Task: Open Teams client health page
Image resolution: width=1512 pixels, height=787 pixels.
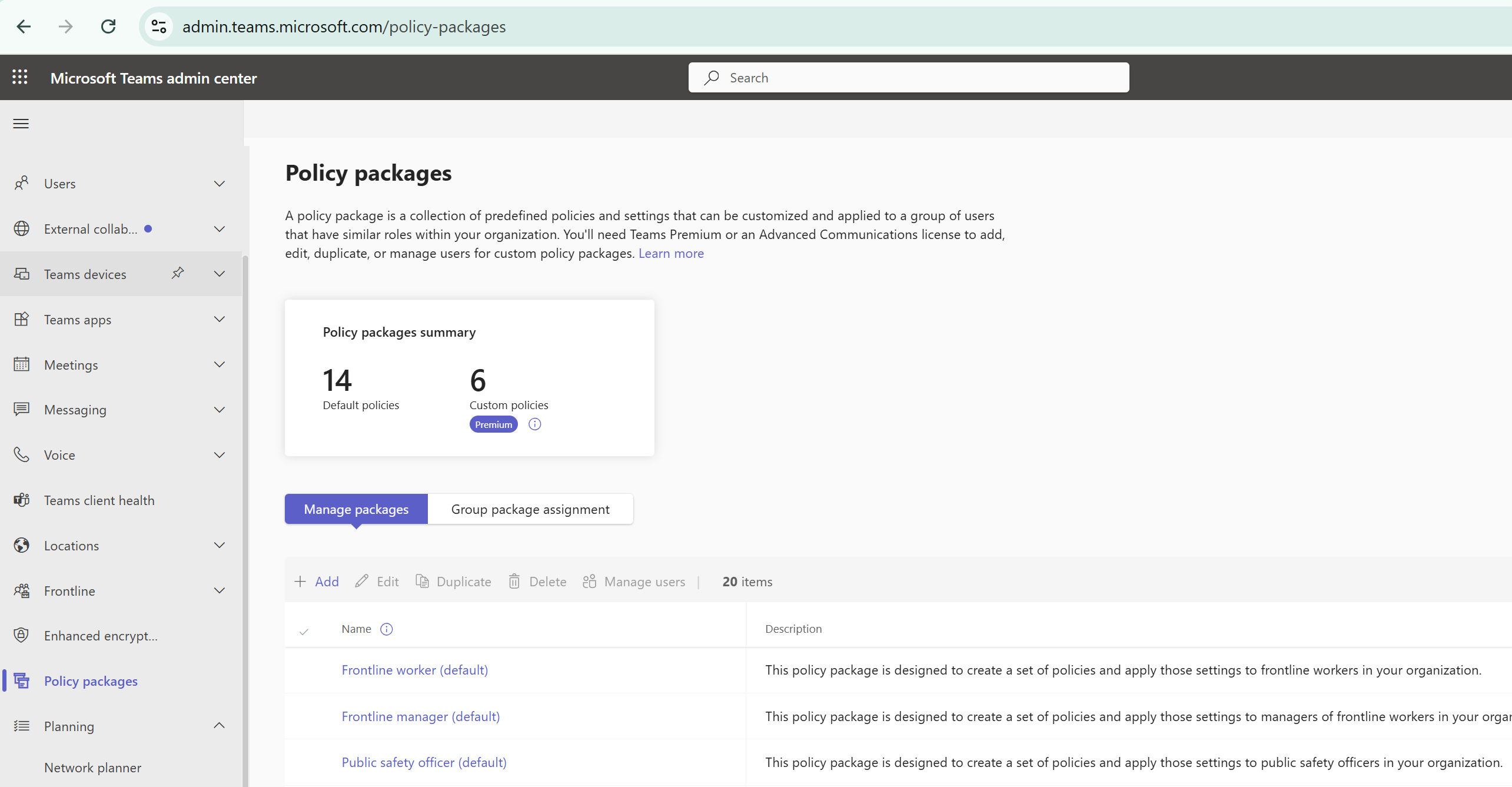Action: coord(99,500)
